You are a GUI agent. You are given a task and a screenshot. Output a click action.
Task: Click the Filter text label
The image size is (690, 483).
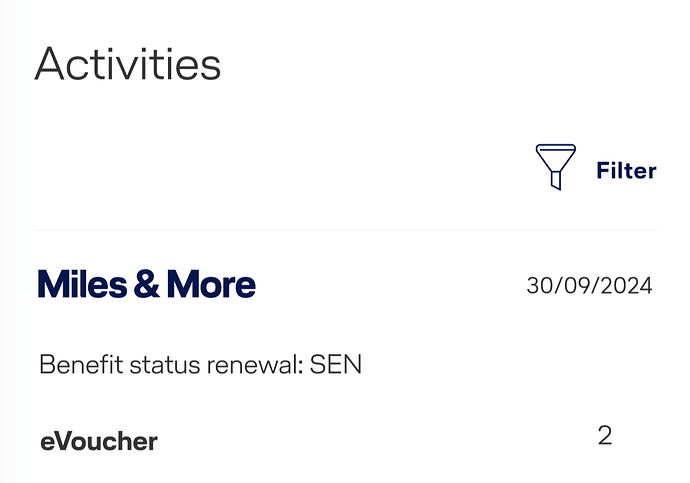(x=626, y=171)
